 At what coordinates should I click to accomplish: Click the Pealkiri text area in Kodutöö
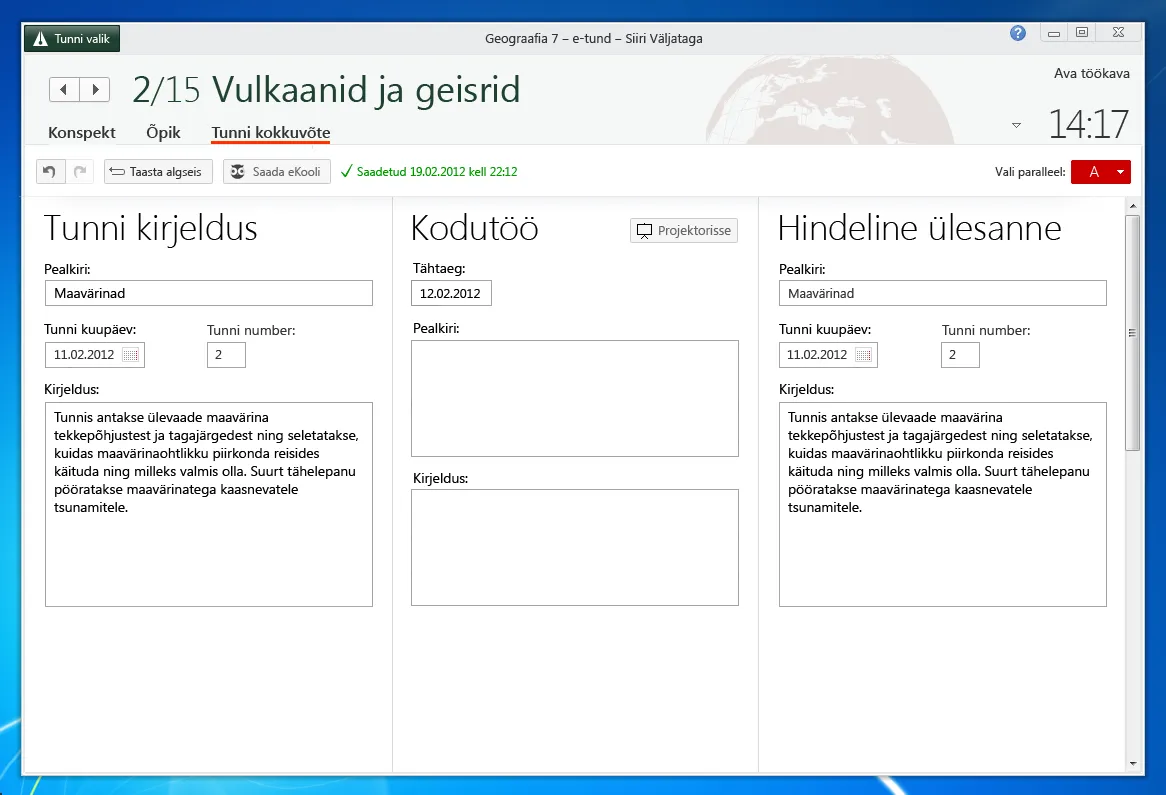coord(575,399)
